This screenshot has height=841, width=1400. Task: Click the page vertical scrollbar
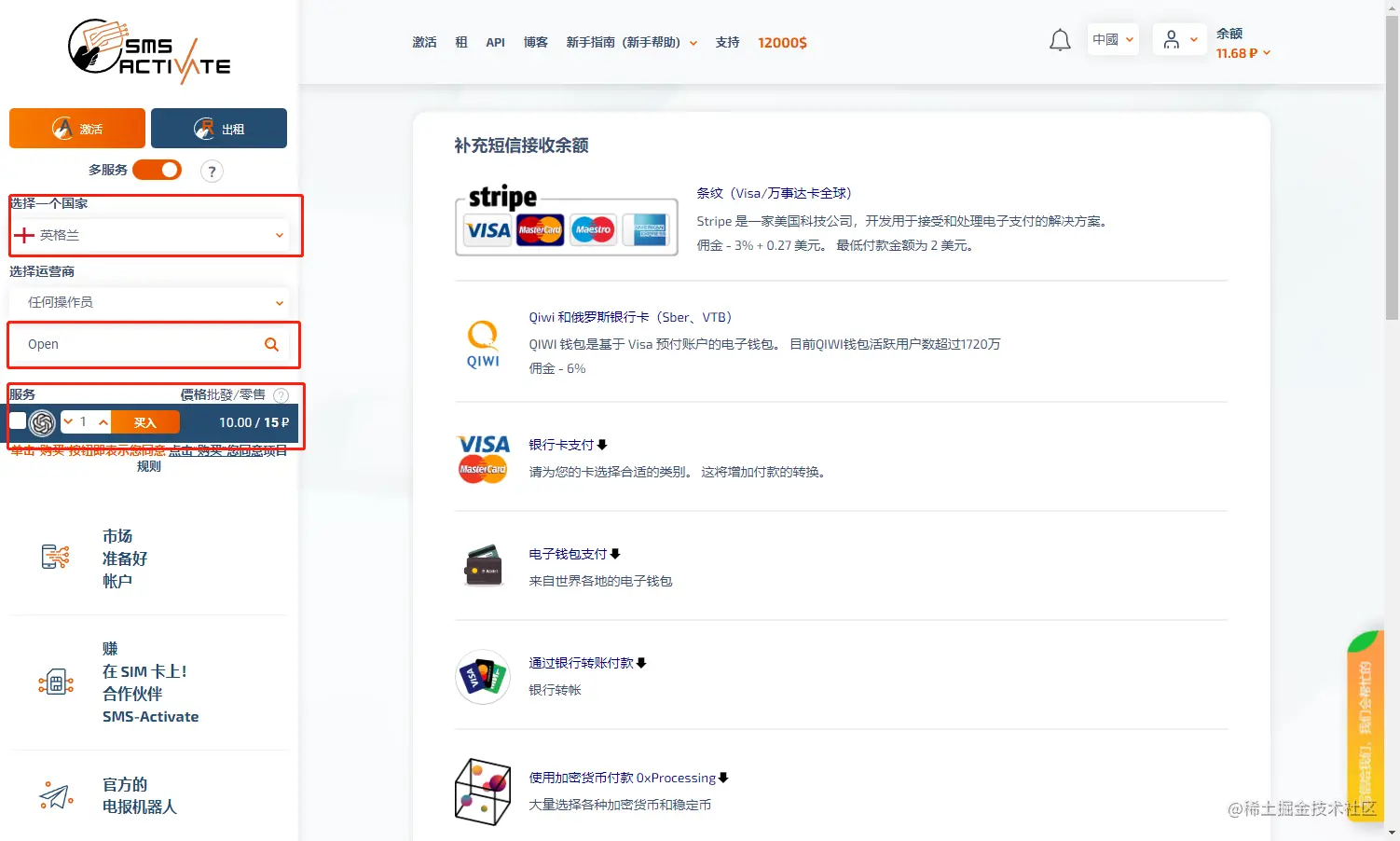point(1392,168)
